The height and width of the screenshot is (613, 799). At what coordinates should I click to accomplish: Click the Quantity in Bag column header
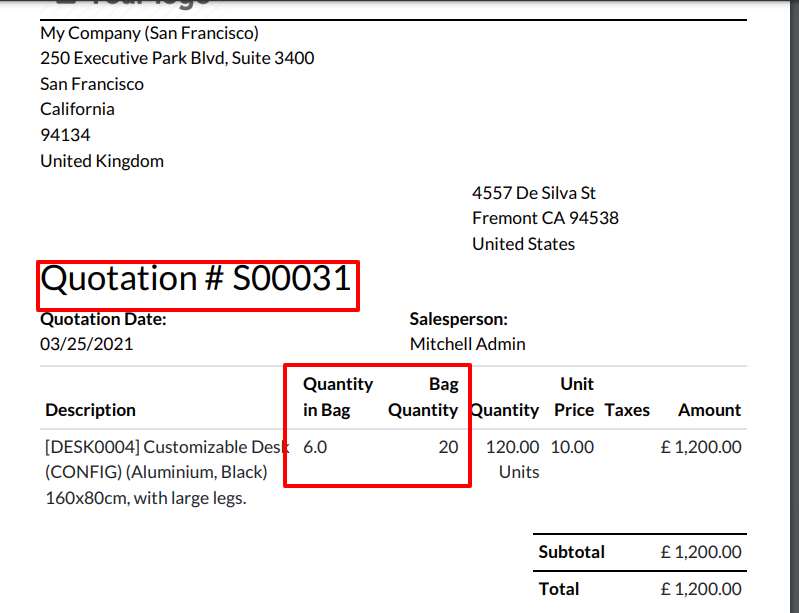click(x=338, y=397)
